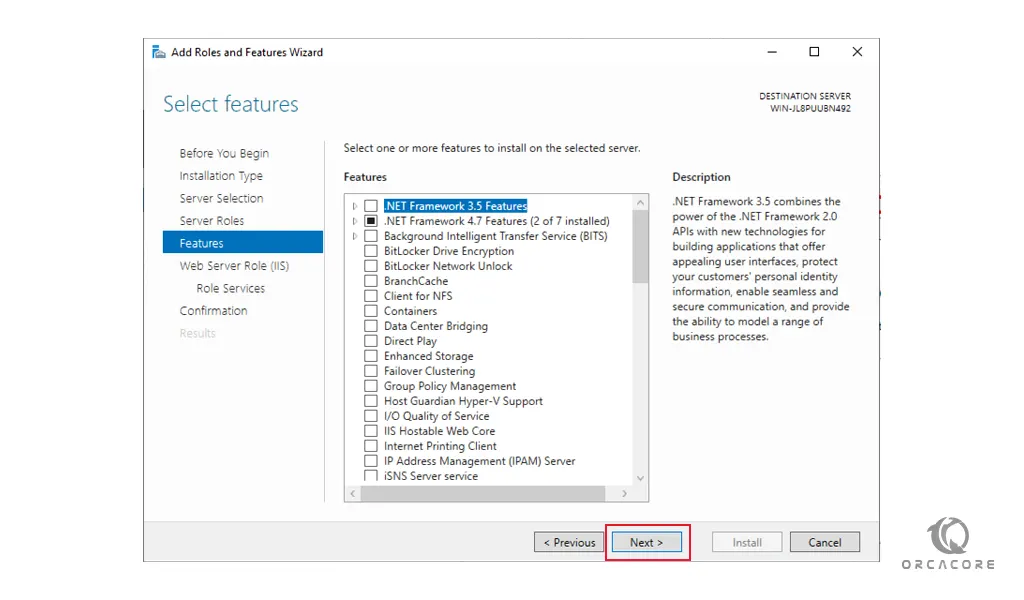1024x600 pixels.
Task: Maximize the wizard window
Action: click(814, 52)
